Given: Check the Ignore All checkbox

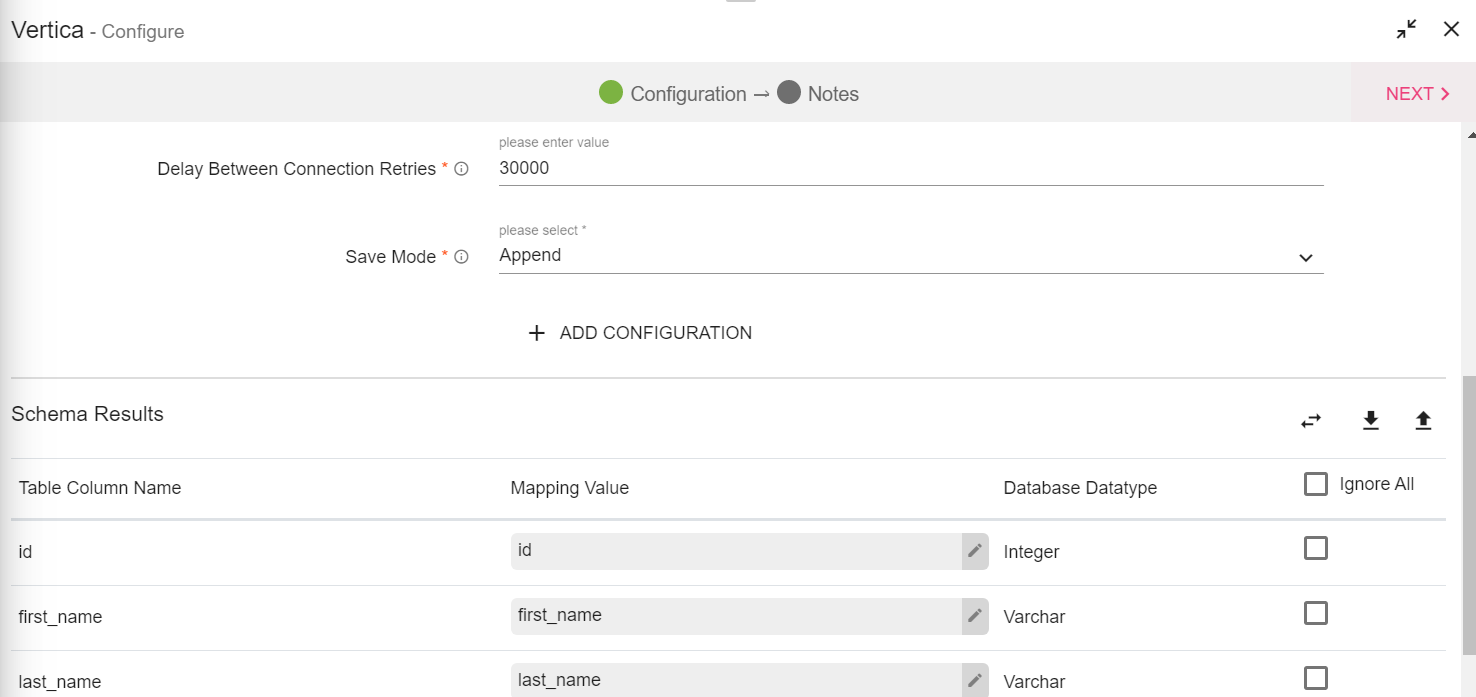Looking at the screenshot, I should 1316,484.
